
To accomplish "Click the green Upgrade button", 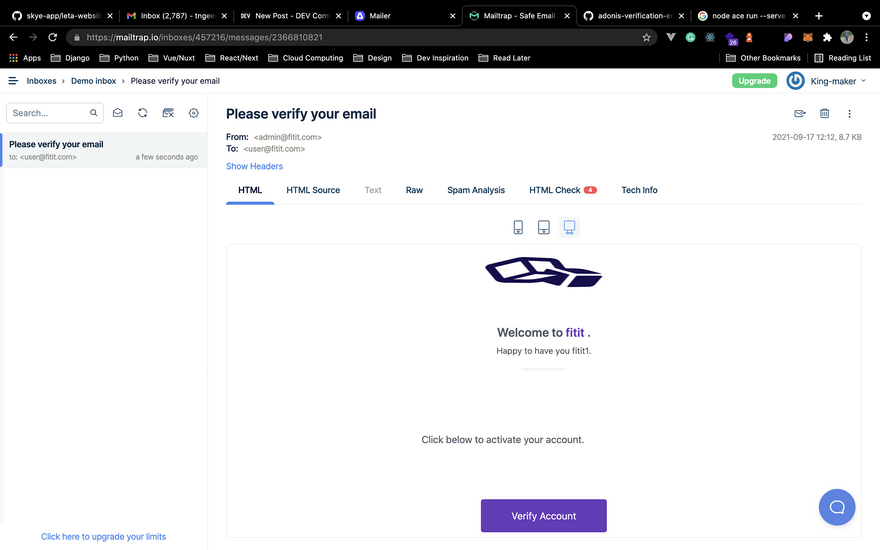I will pos(754,80).
